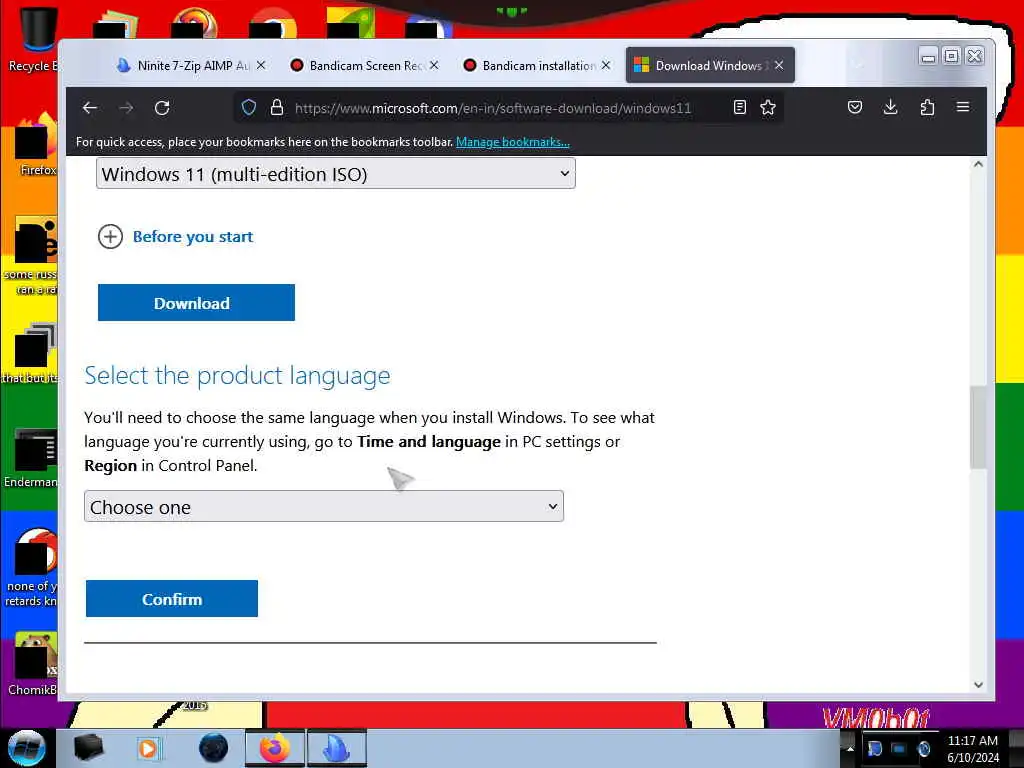This screenshot has height=768, width=1024.
Task: Open the Manage bookmarks link
Action: pyautogui.click(x=513, y=142)
